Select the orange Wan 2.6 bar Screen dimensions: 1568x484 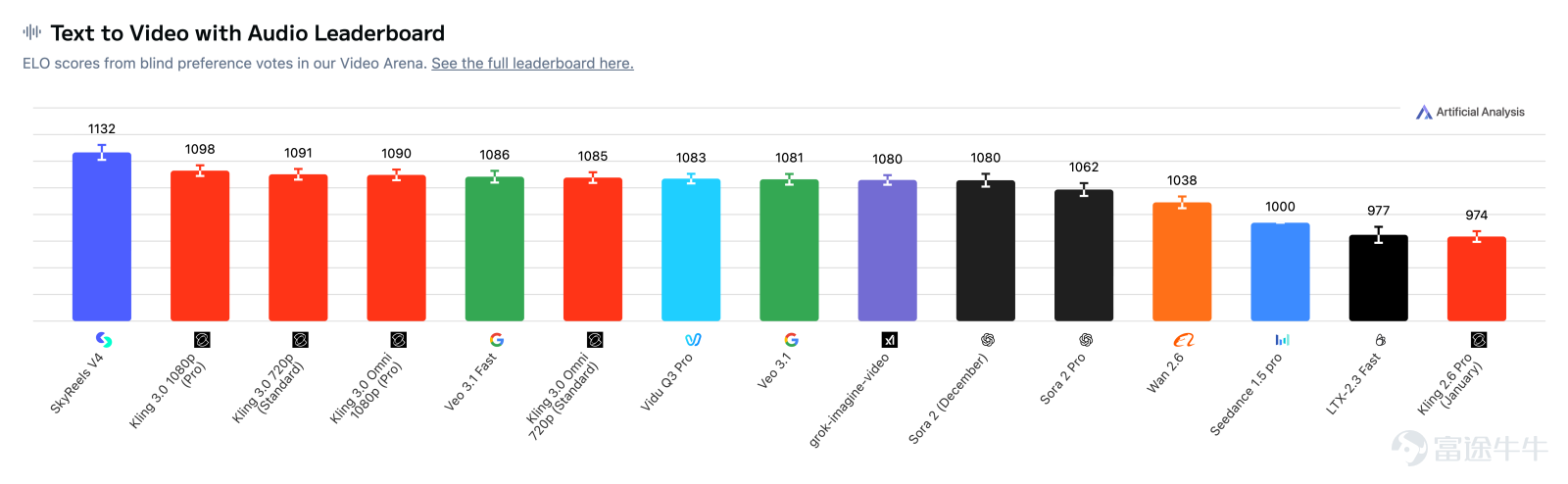(1182, 262)
